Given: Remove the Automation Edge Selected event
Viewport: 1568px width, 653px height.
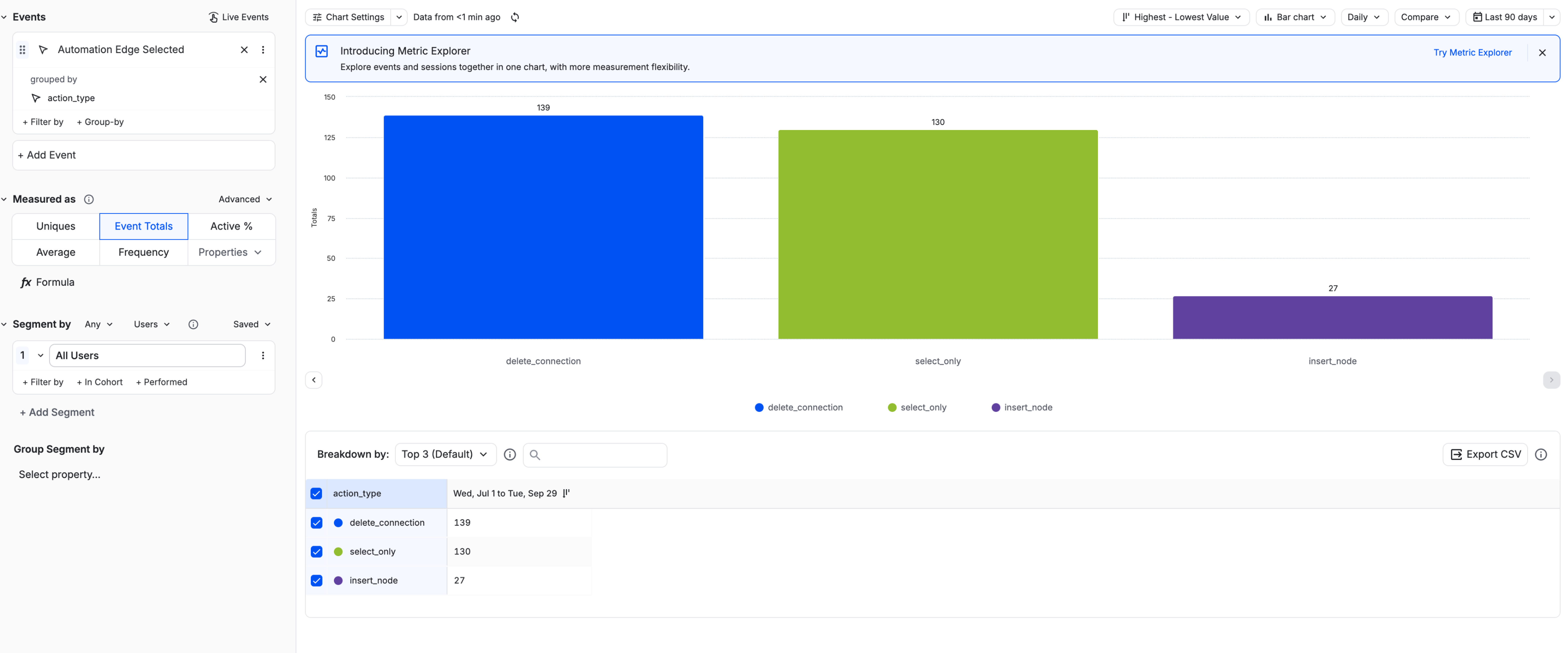Looking at the screenshot, I should click(x=244, y=50).
